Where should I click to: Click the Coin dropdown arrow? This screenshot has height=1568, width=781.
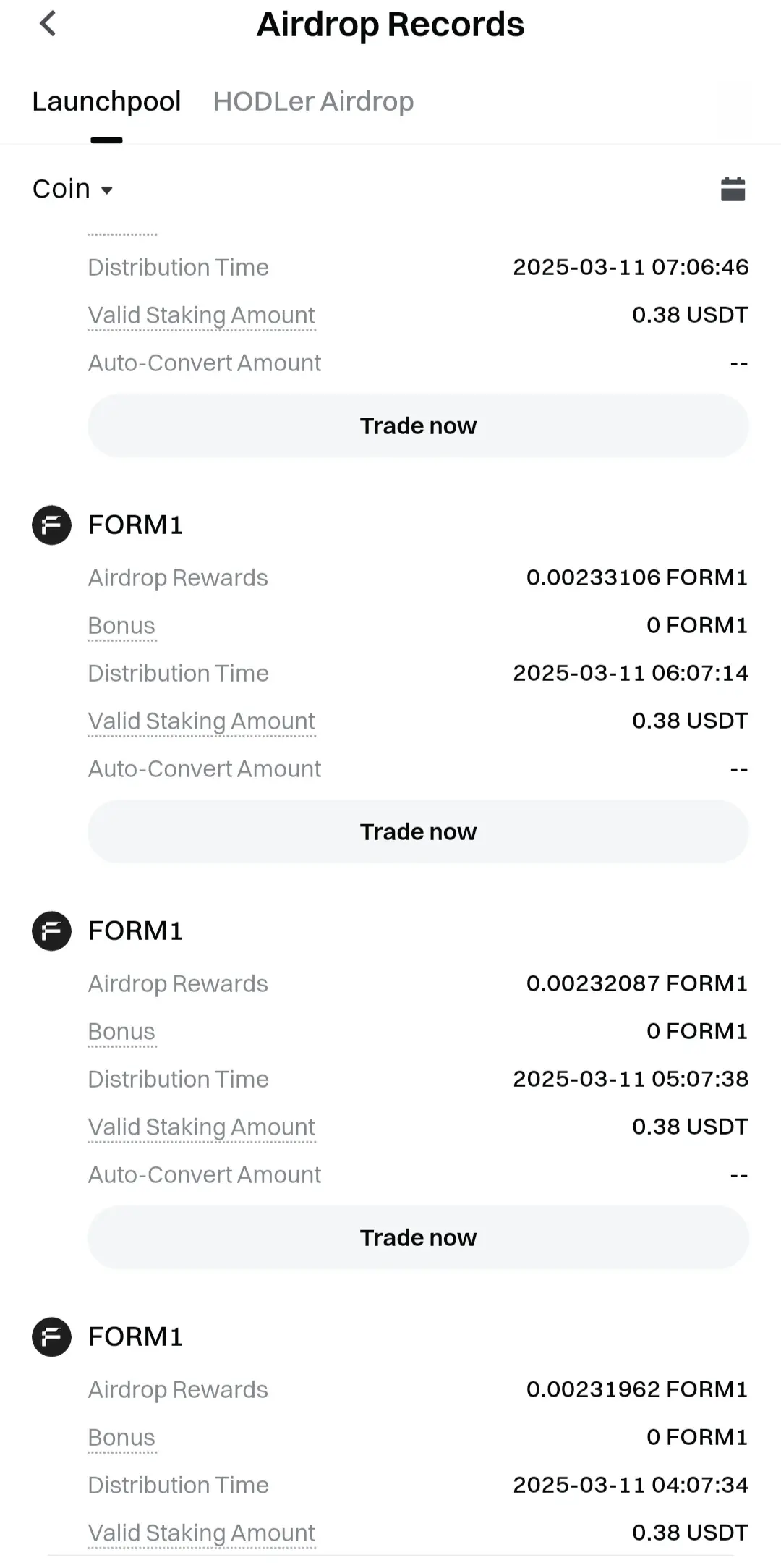(107, 190)
